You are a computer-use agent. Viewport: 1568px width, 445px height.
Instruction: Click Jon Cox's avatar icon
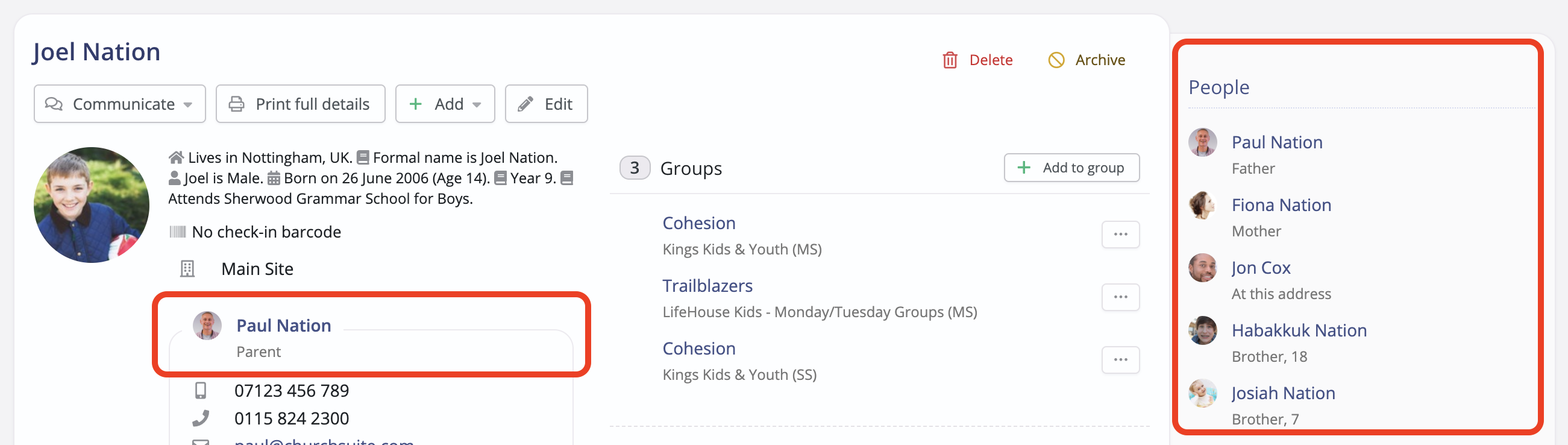click(1202, 268)
